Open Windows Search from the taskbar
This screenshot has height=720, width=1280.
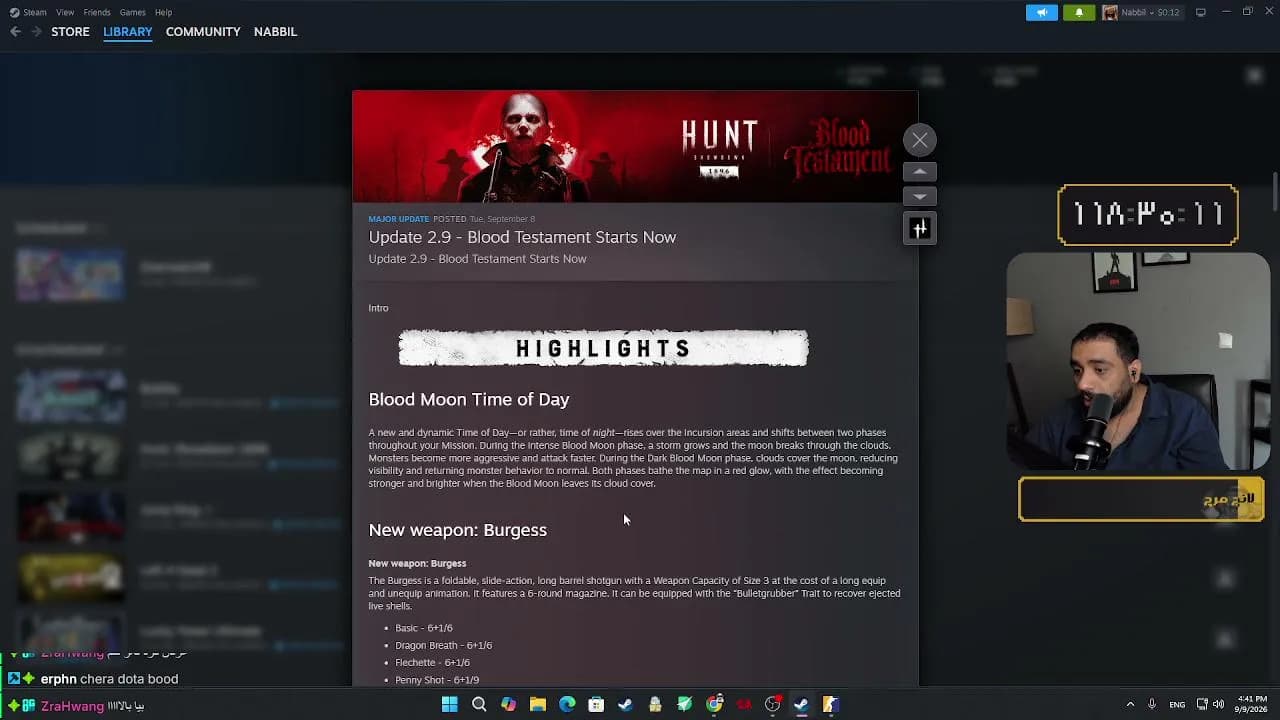(x=479, y=704)
